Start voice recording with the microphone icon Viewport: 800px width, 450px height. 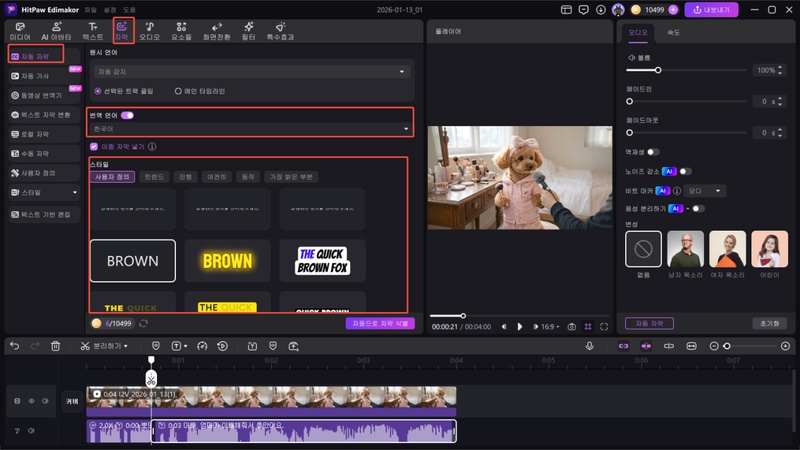coord(589,346)
